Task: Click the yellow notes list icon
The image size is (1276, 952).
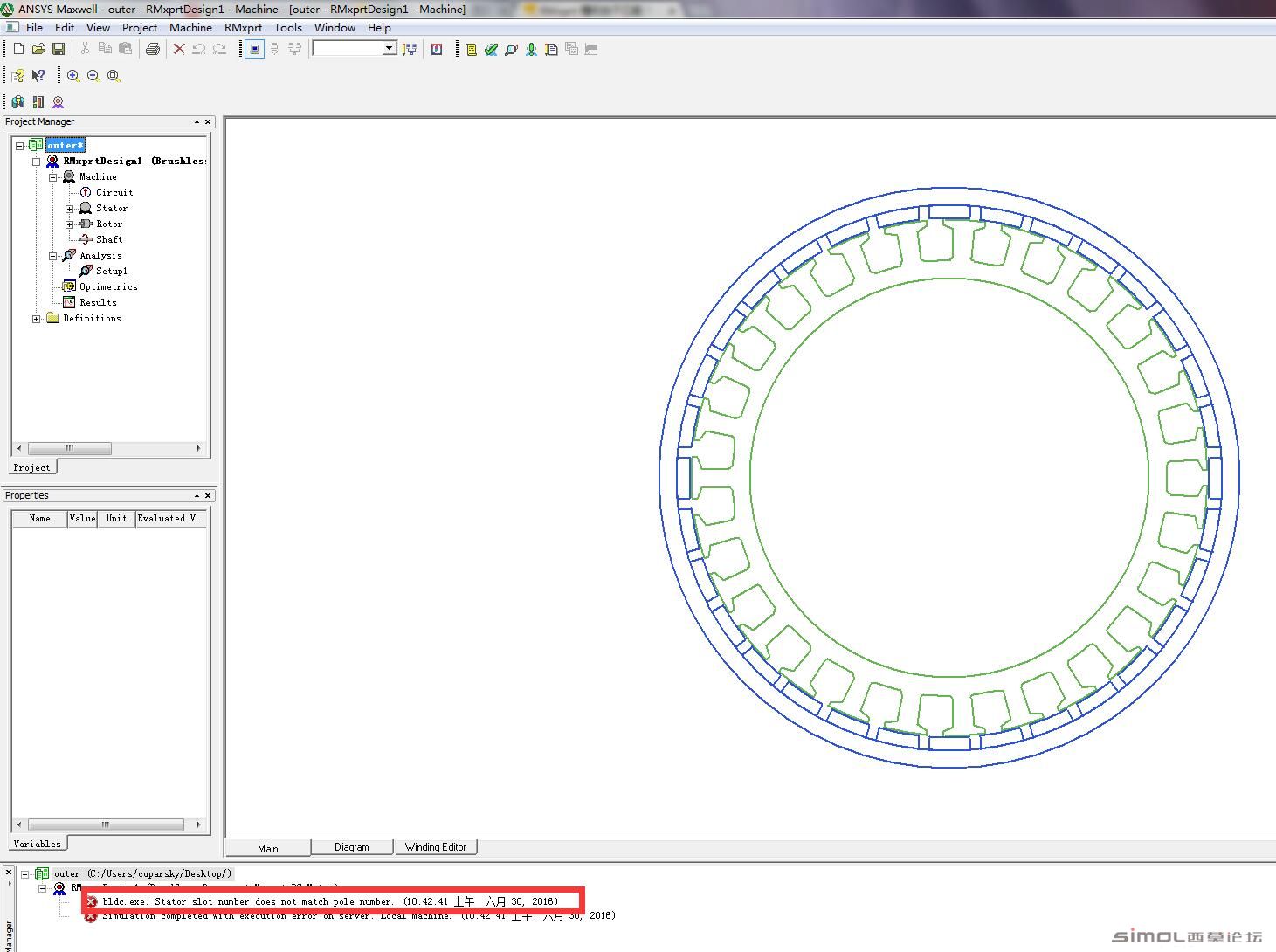Action: pos(471,50)
